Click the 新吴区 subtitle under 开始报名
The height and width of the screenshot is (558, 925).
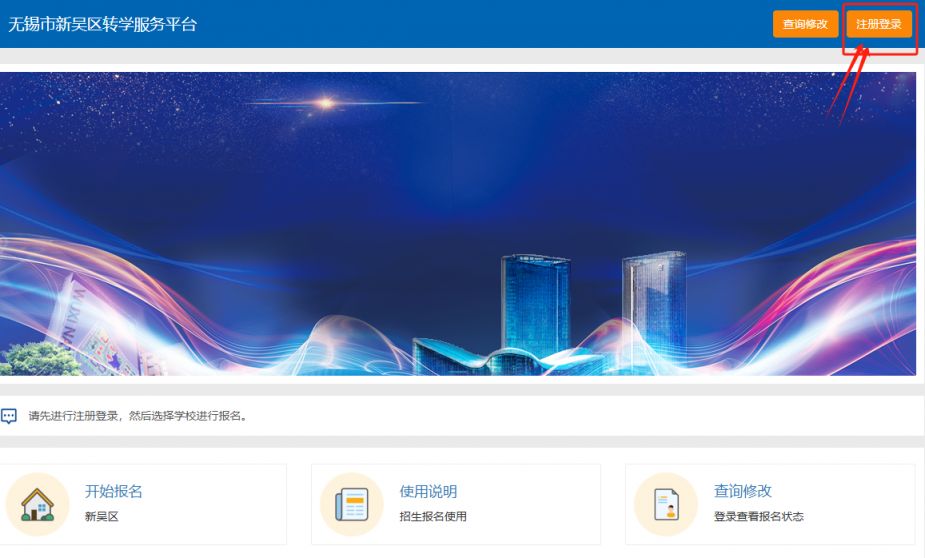click(101, 517)
